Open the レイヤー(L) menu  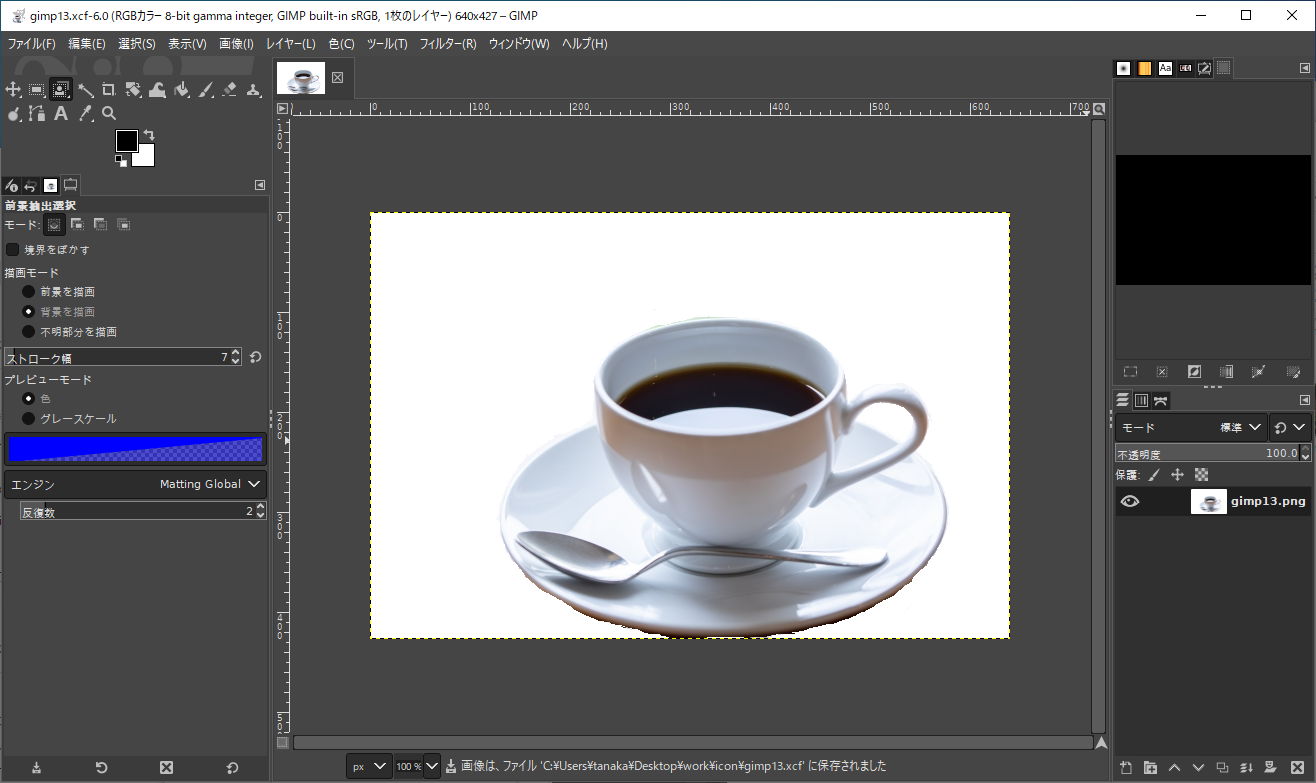[290, 44]
